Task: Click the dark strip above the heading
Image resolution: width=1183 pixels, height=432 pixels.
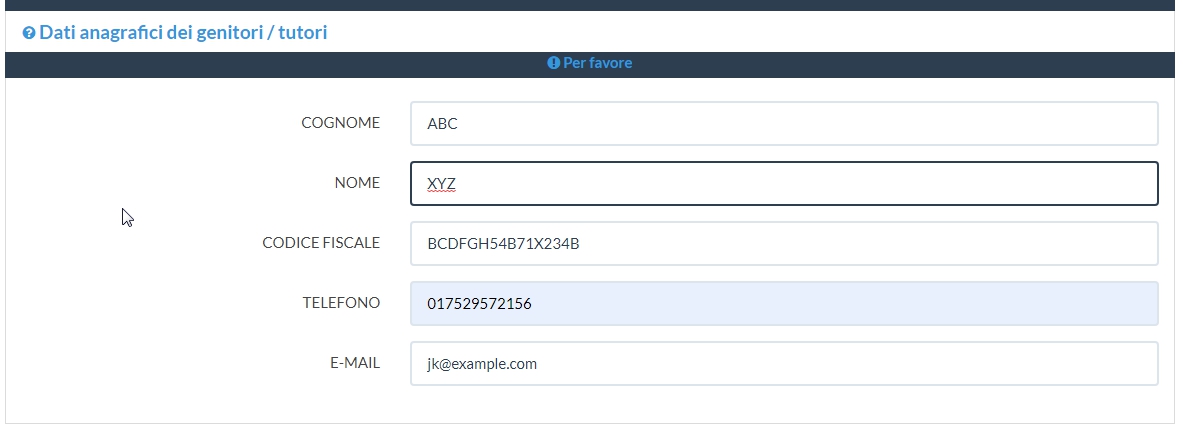Action: click(x=590, y=5)
